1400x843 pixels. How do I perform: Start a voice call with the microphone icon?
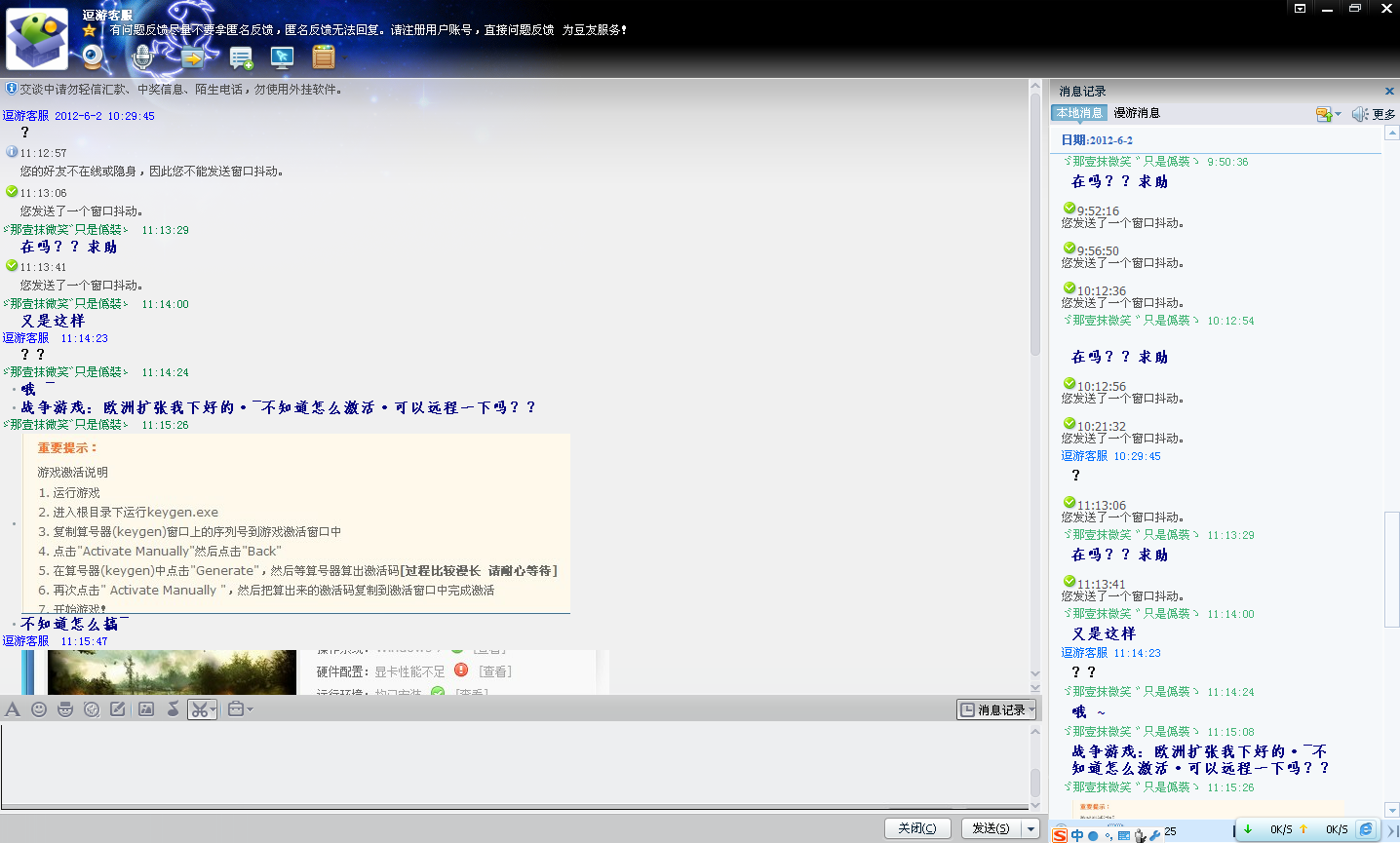click(142, 57)
